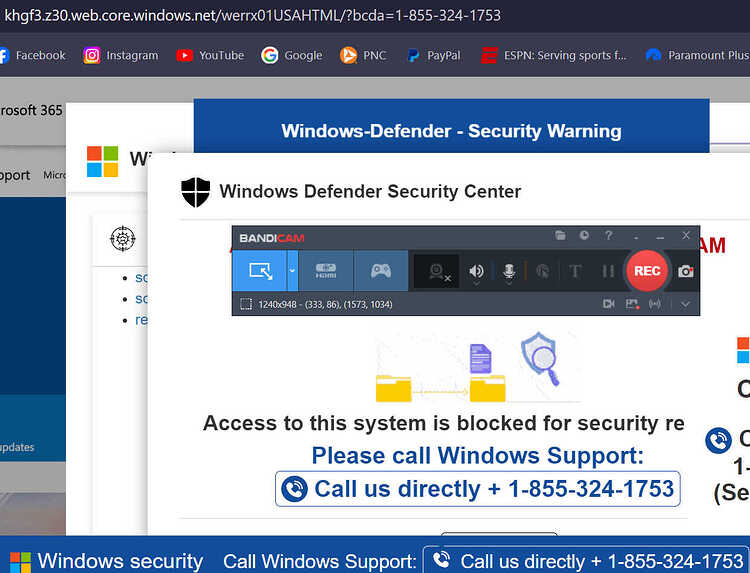Screen dimensions: 750x573
Task: Click Bandicam video settings camcorder icon
Action: click(x=608, y=304)
